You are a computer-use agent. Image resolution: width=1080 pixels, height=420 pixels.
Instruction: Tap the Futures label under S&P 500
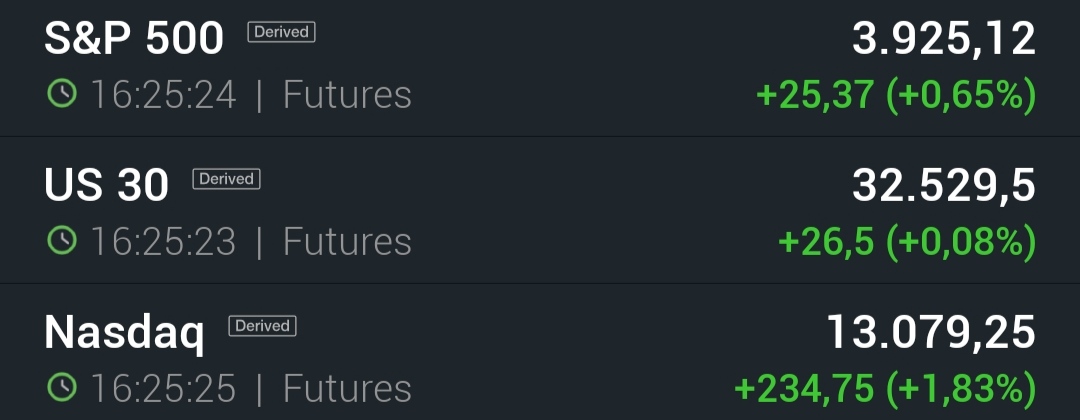[x=347, y=95]
